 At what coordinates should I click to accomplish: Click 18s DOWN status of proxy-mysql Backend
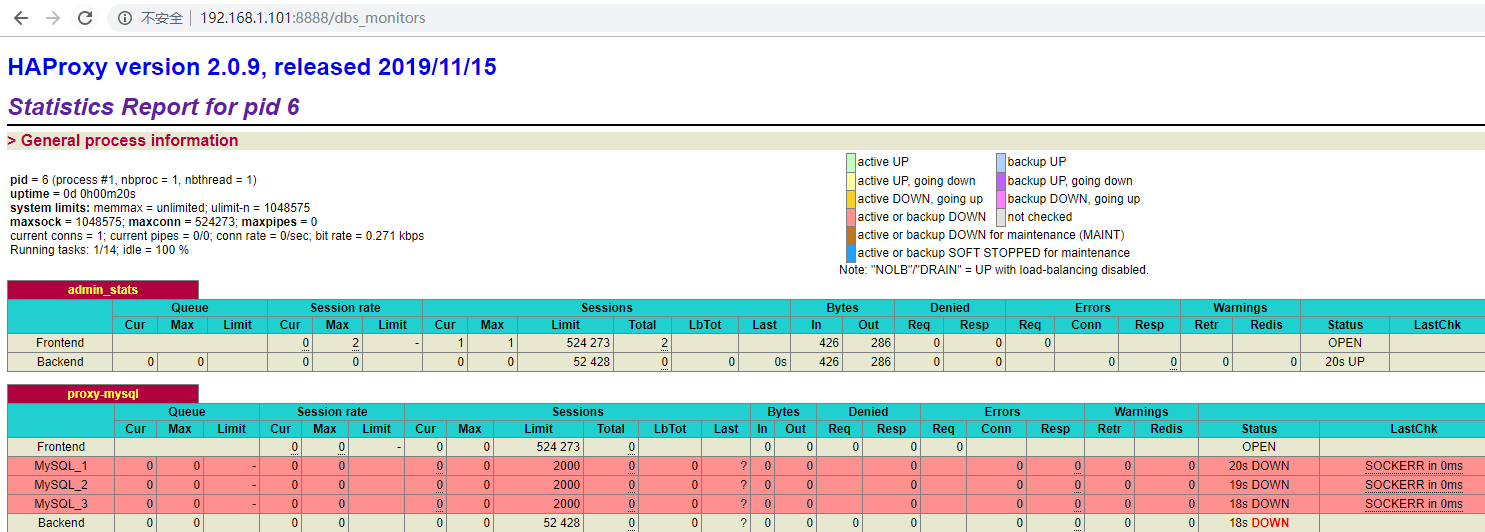point(1259,523)
